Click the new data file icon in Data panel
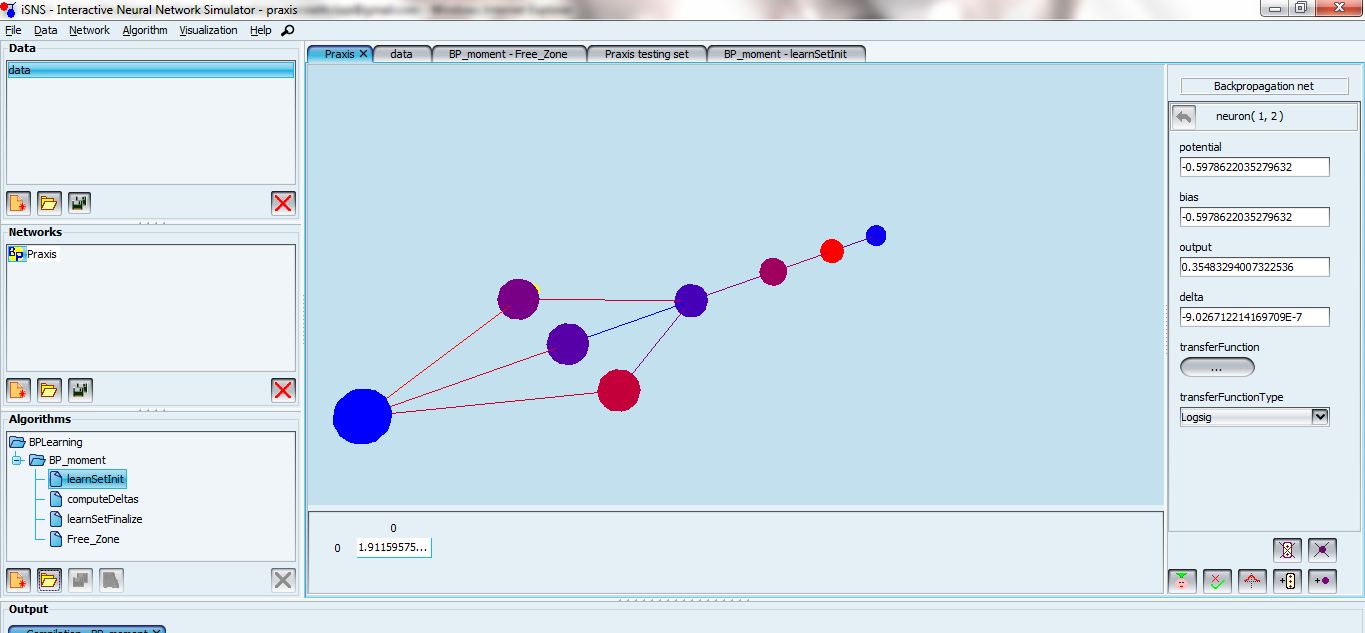This screenshot has width=1365, height=633. [18, 203]
